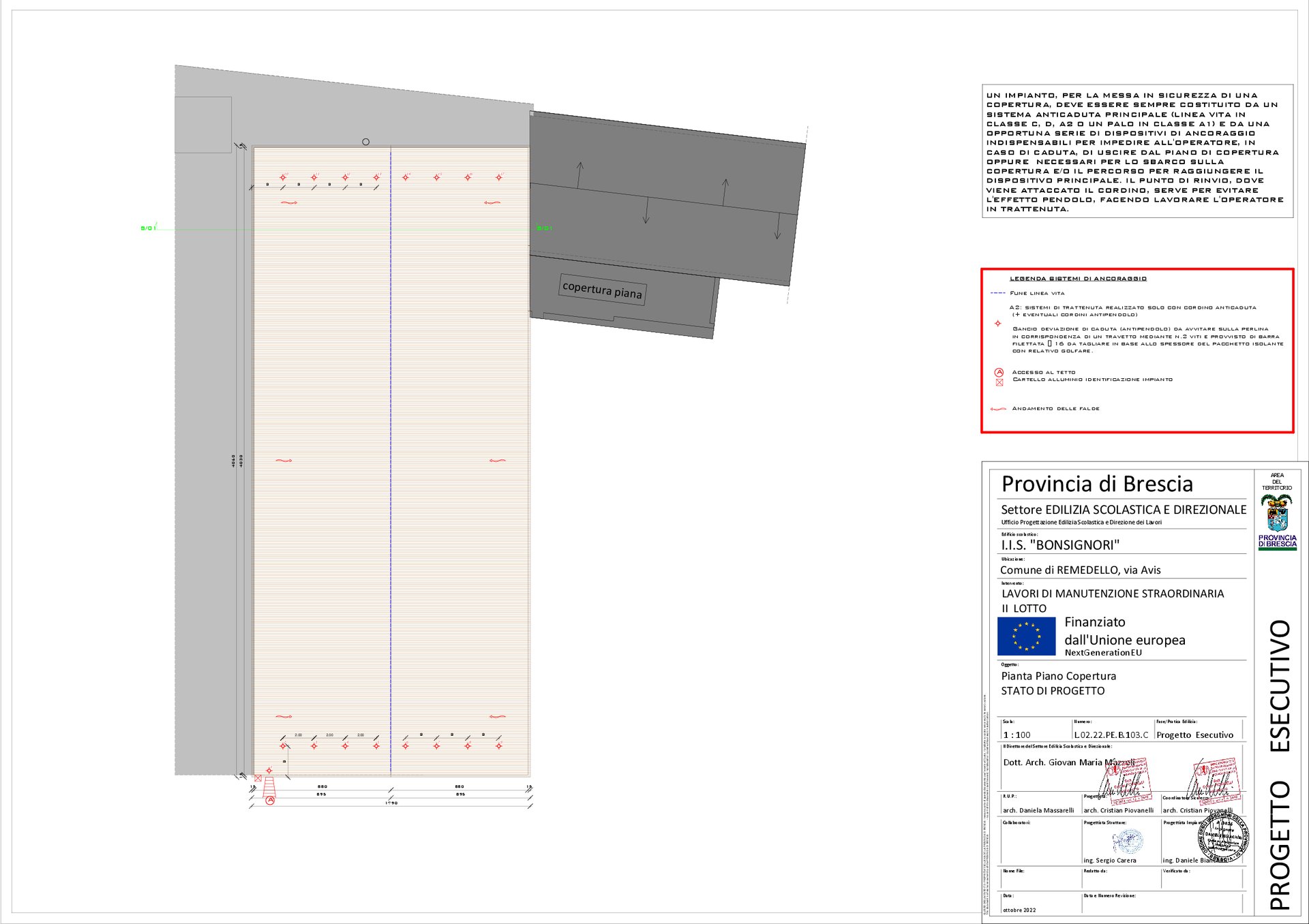Click 'Ufficio Progettazione Edilizia Scolastica' line

coord(1081,523)
